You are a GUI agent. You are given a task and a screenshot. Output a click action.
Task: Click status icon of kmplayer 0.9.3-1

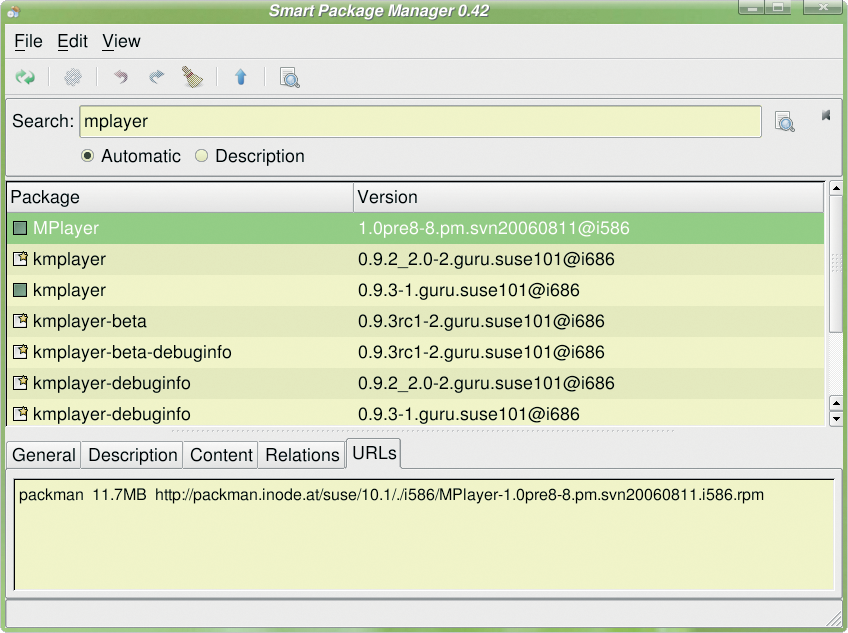click(x=20, y=290)
